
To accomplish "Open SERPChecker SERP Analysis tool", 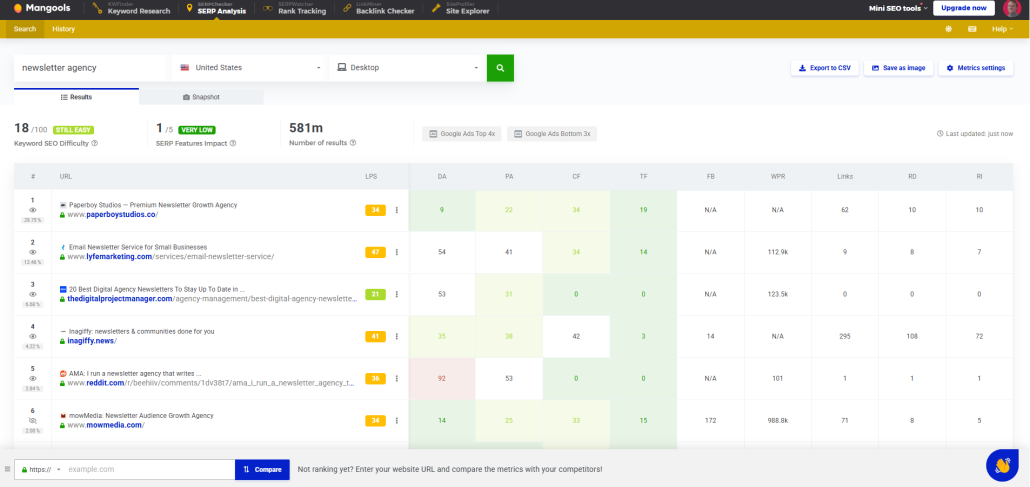I will point(215,9).
